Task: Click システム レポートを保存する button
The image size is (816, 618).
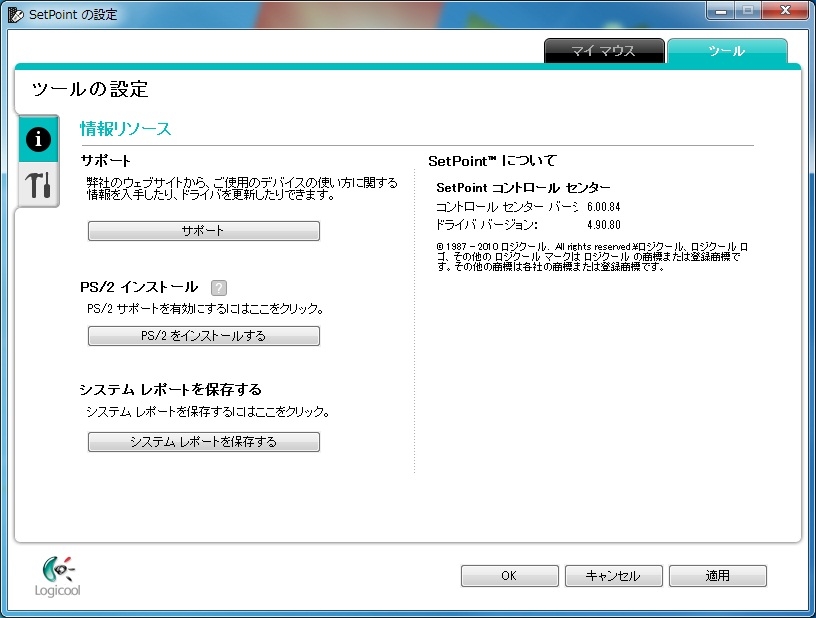Action: (x=203, y=442)
